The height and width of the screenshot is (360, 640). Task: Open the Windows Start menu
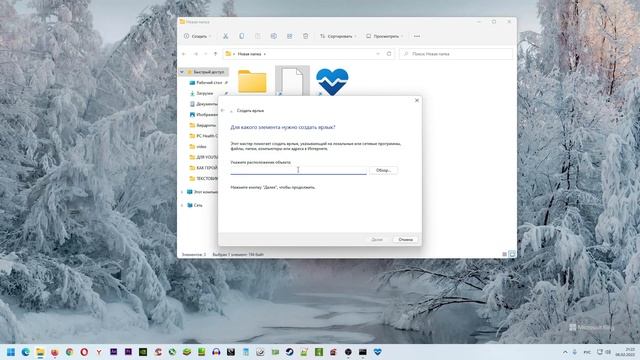point(11,352)
